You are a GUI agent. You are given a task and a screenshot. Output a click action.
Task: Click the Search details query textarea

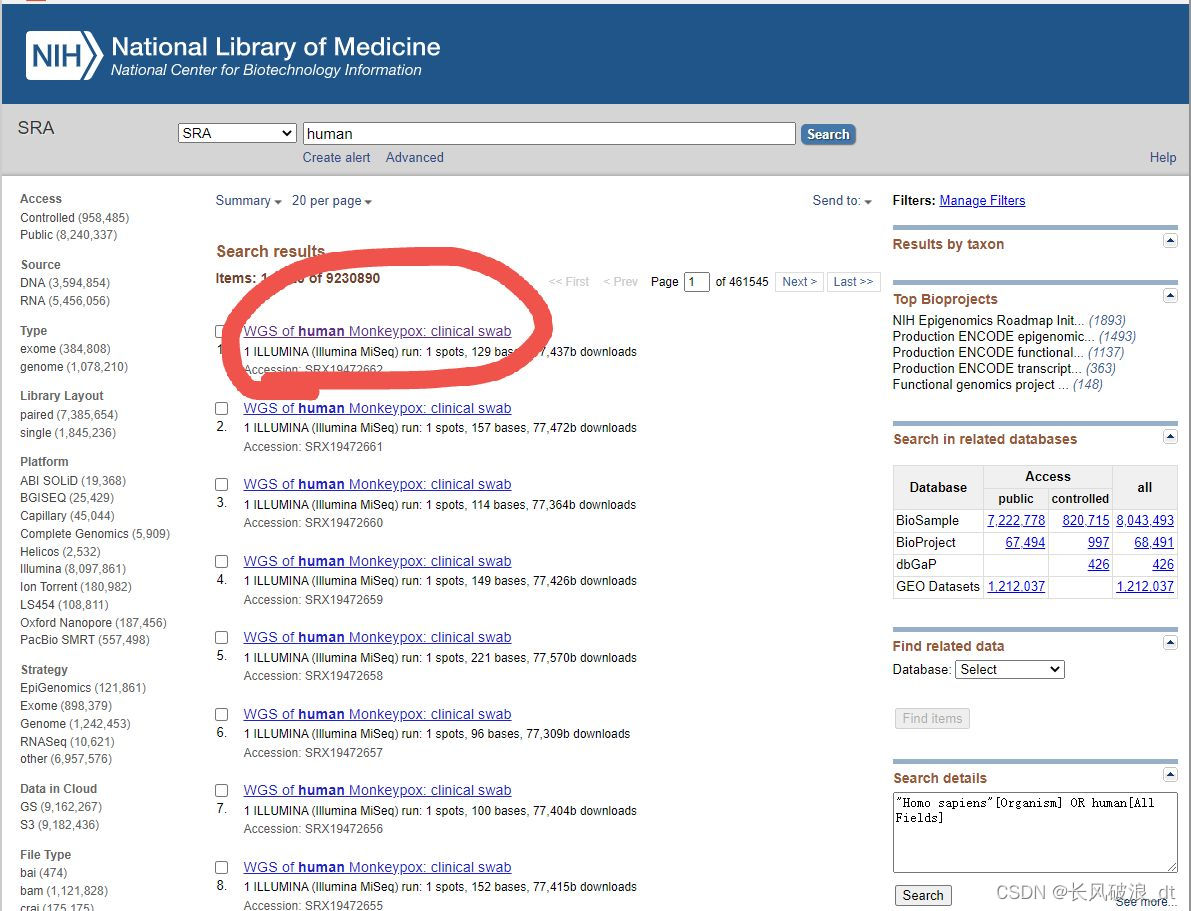point(1035,833)
